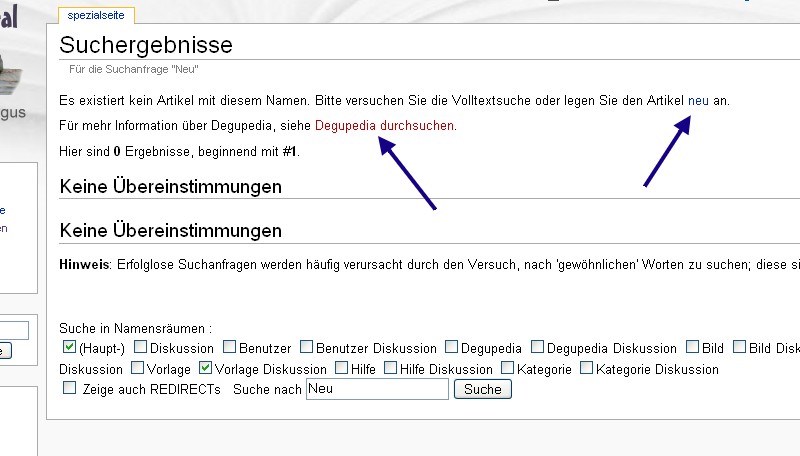This screenshot has height=456, width=800.
Task: Check the Kategorie Diskussion checkbox
Action: click(x=586, y=369)
